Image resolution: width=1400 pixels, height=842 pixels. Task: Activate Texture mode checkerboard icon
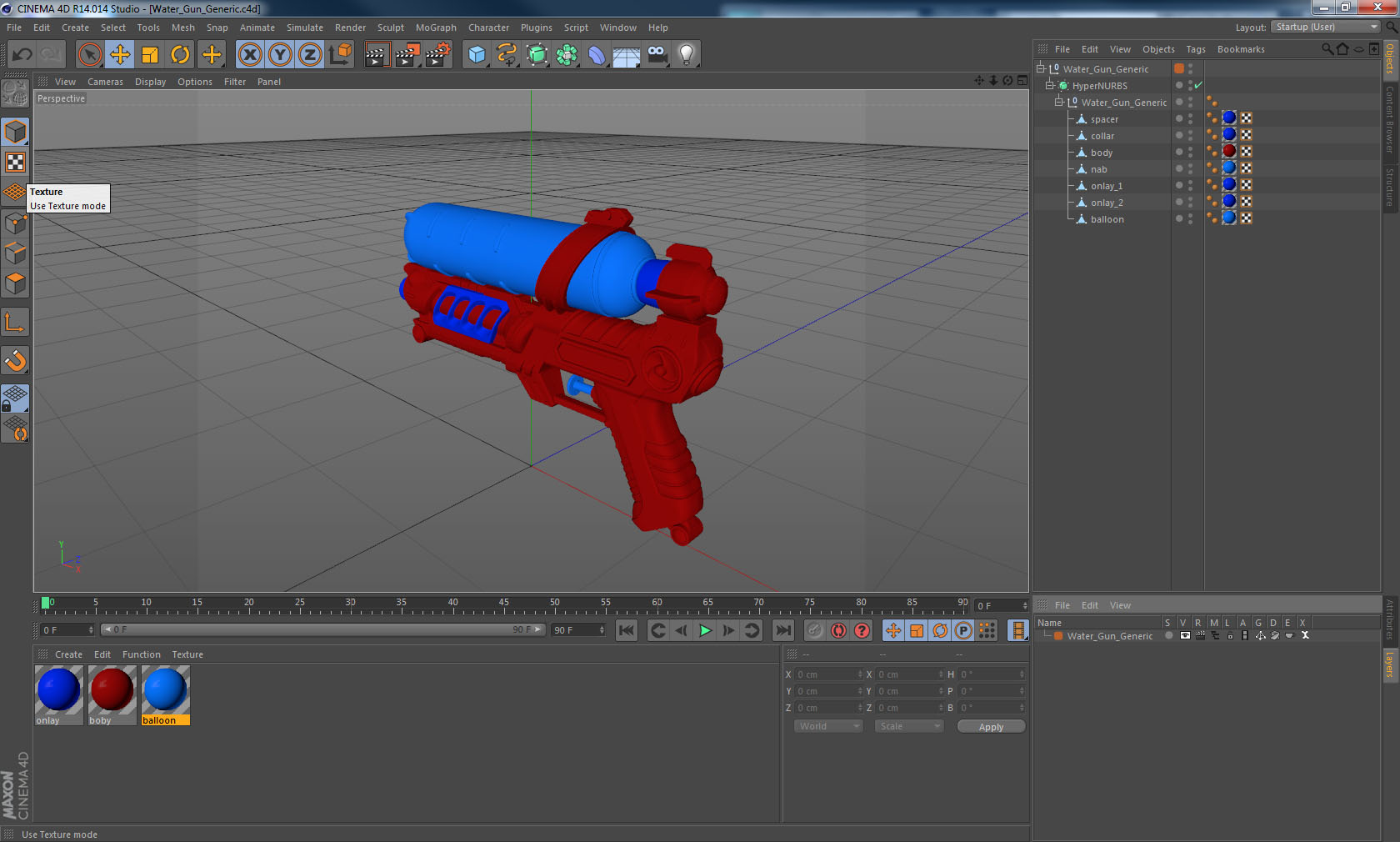pyautogui.click(x=15, y=162)
